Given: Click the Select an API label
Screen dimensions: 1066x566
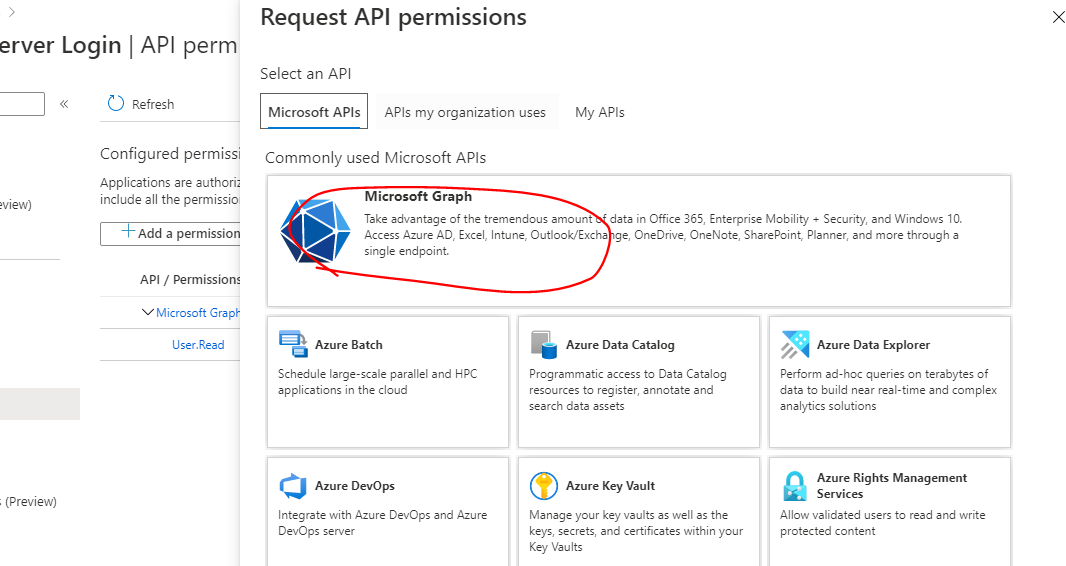Looking at the screenshot, I should [x=305, y=73].
